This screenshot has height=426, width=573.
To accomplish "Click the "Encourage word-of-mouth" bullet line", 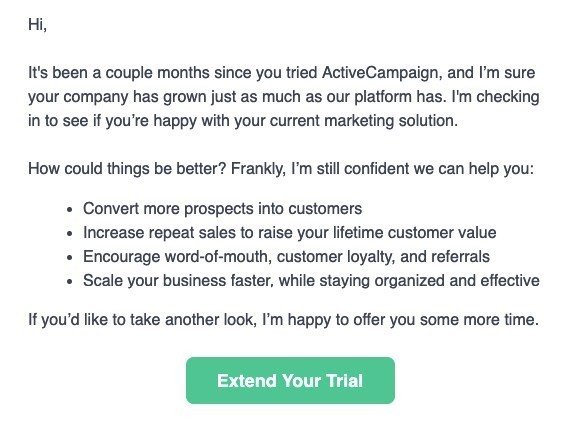I will click(286, 257).
